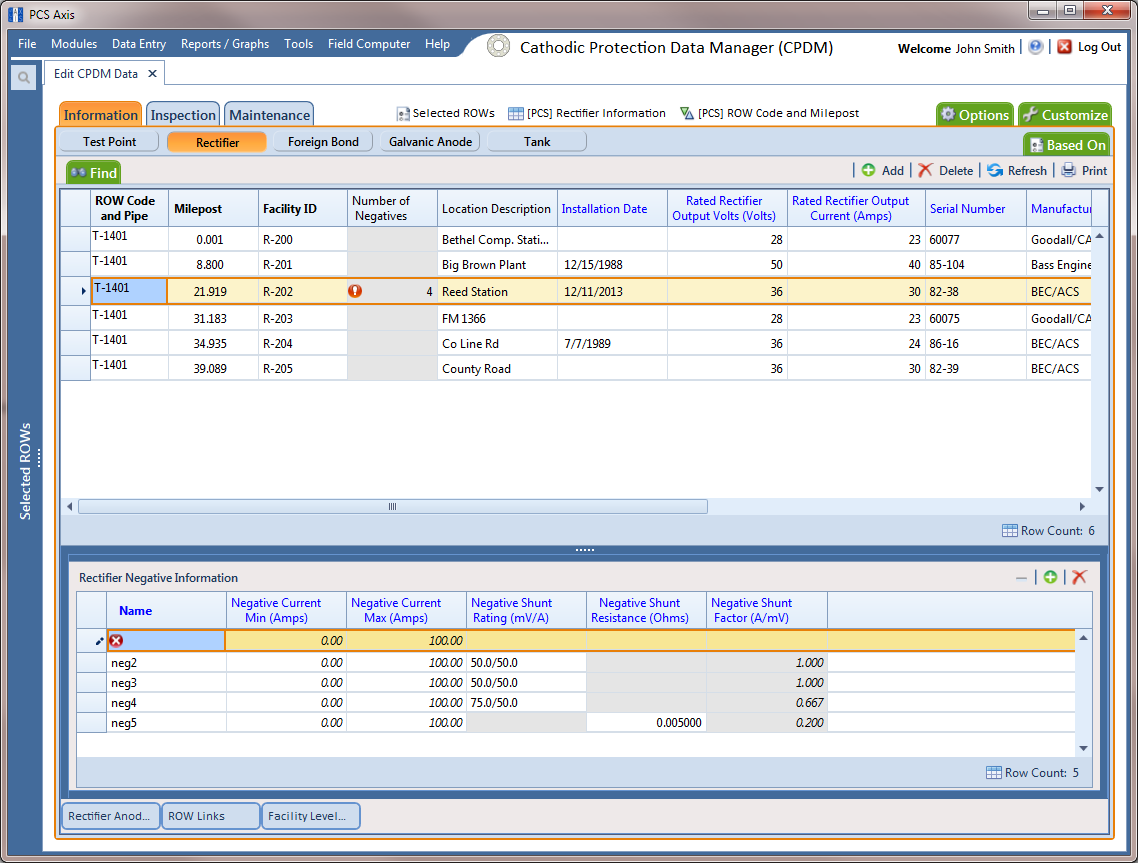Click the Based On button

pyautogui.click(x=1067, y=145)
